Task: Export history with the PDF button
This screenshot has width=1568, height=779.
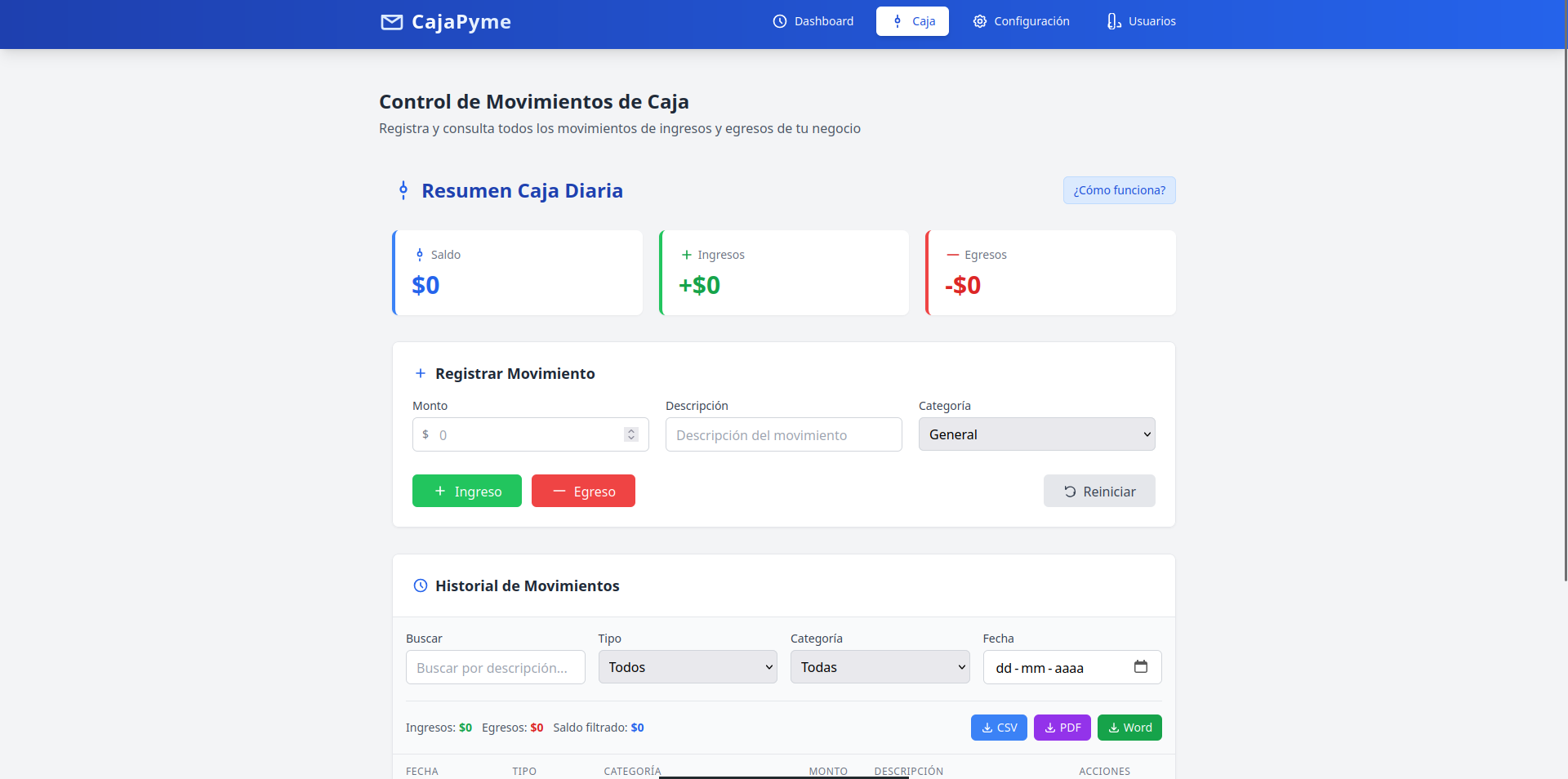Action: click(x=1062, y=728)
